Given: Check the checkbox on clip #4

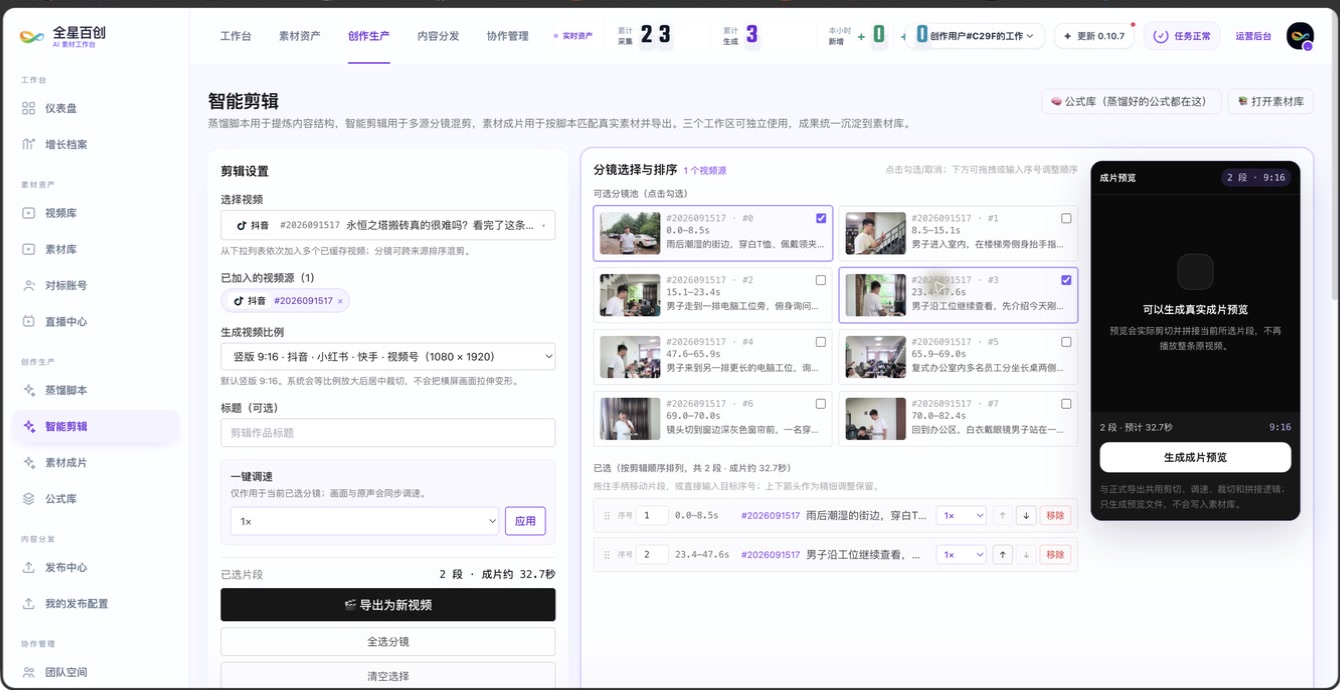Looking at the screenshot, I should coord(821,342).
